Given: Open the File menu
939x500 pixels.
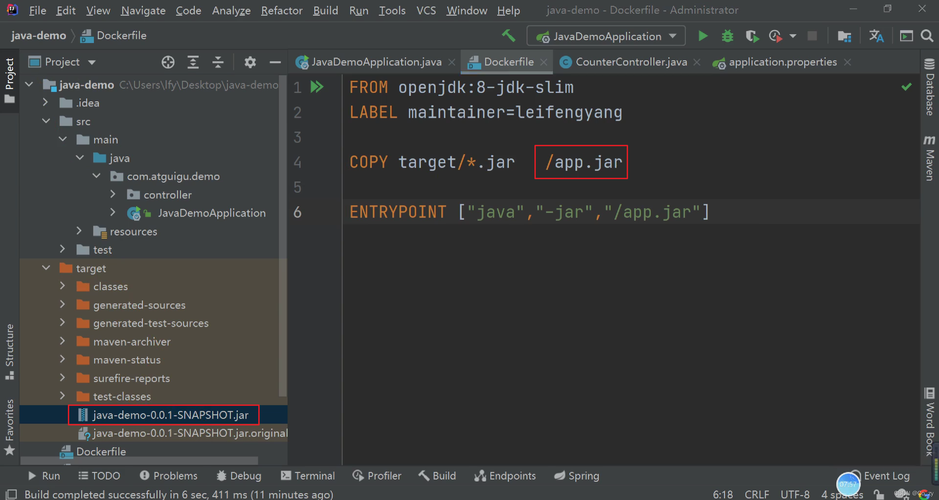Looking at the screenshot, I should tap(37, 10).
